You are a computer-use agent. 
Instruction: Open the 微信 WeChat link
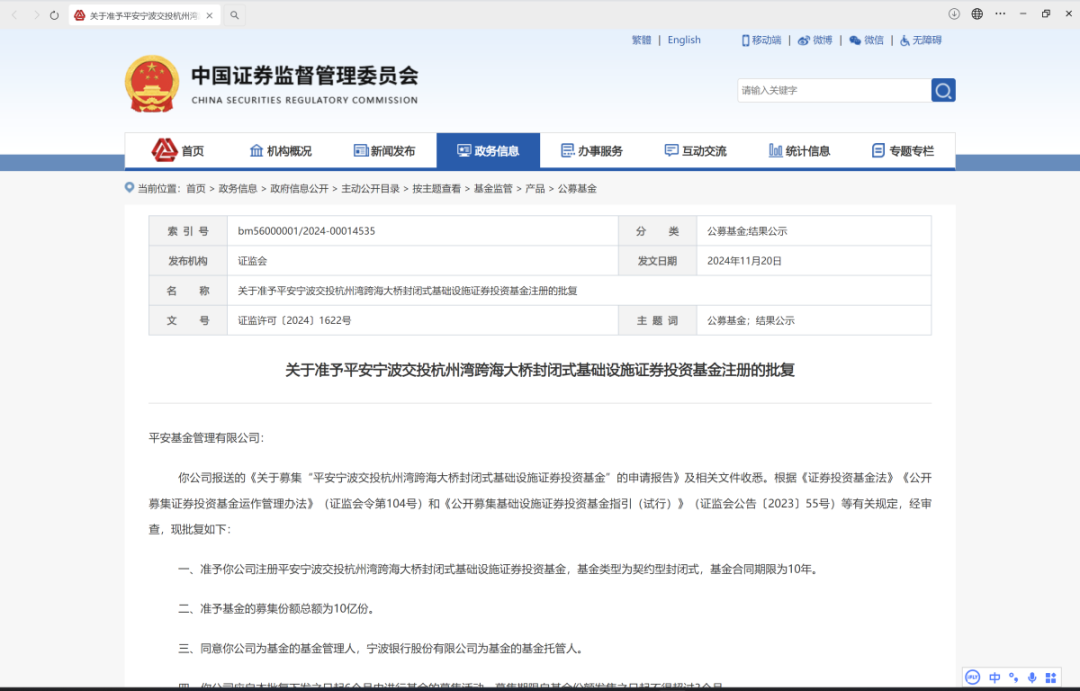[x=866, y=40]
